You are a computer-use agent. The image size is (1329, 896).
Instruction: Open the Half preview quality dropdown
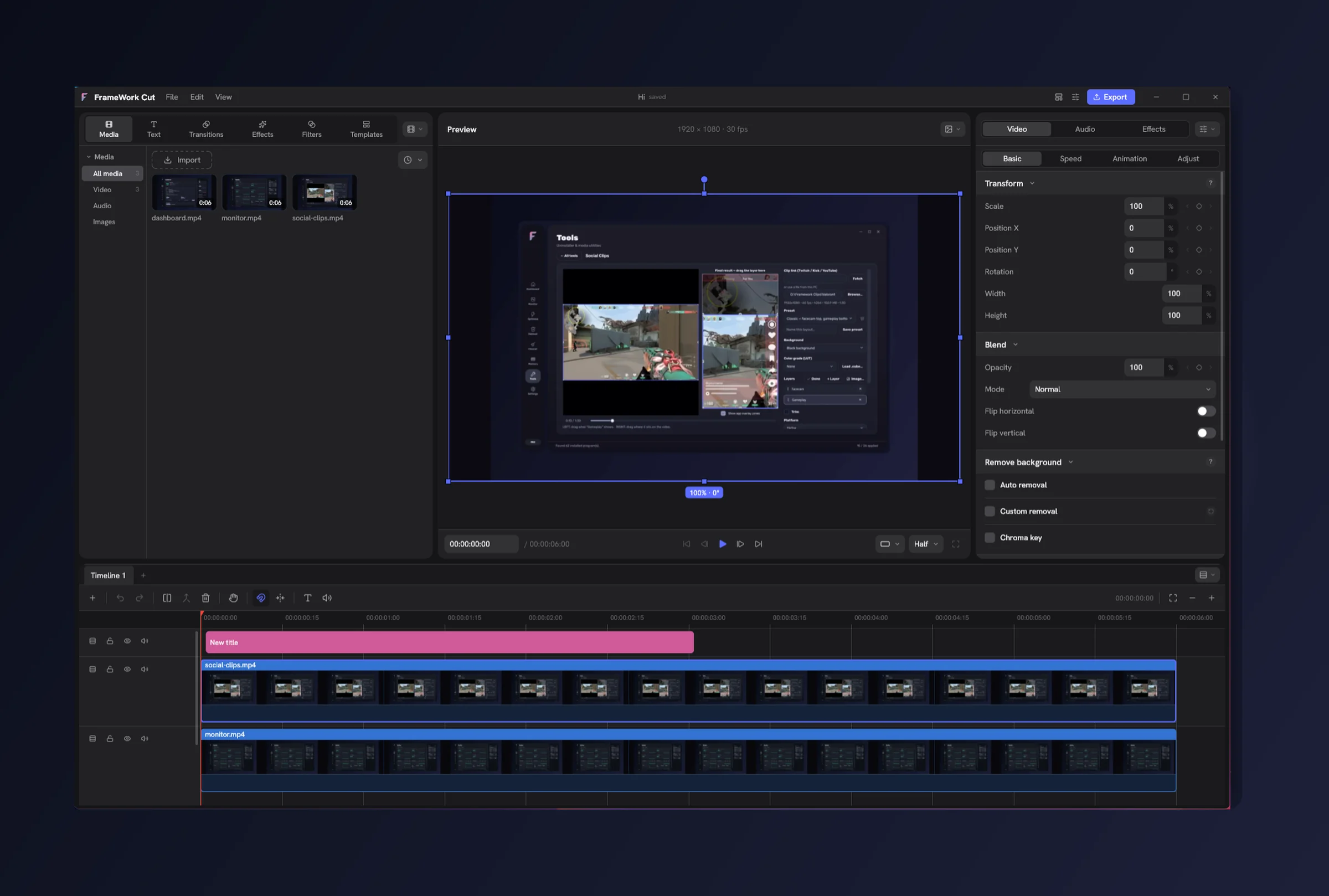pos(926,544)
